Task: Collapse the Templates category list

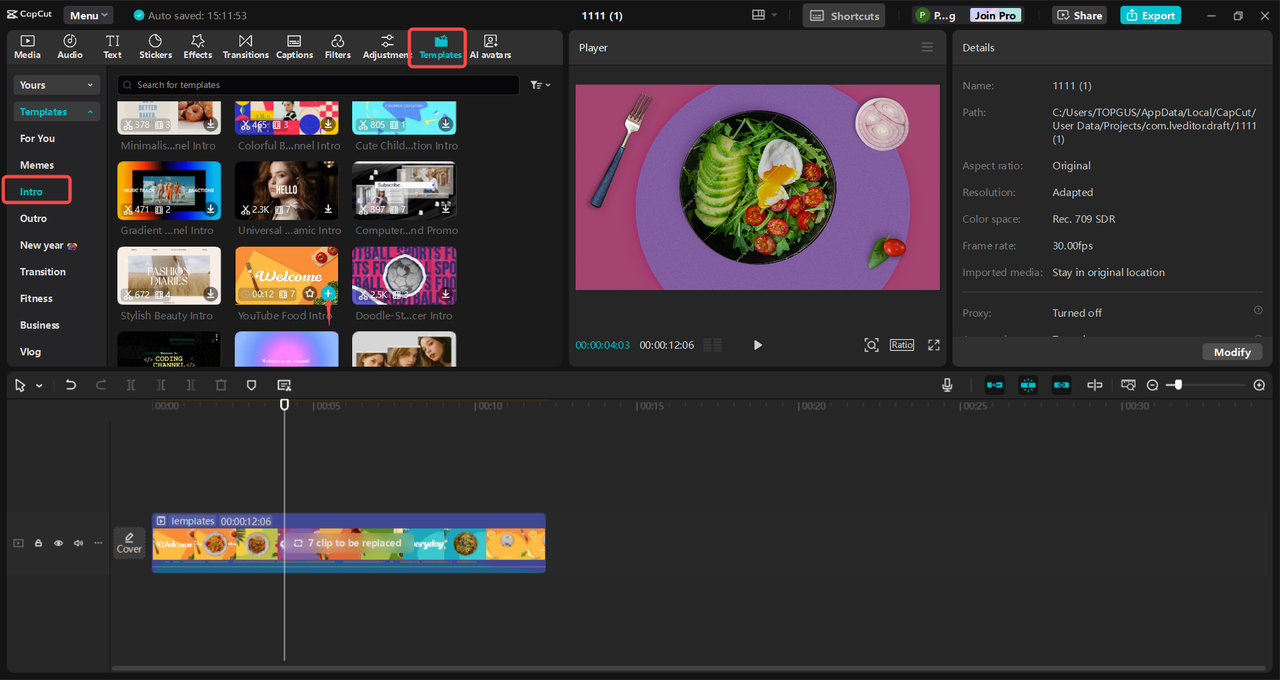Action: pyautogui.click(x=57, y=112)
